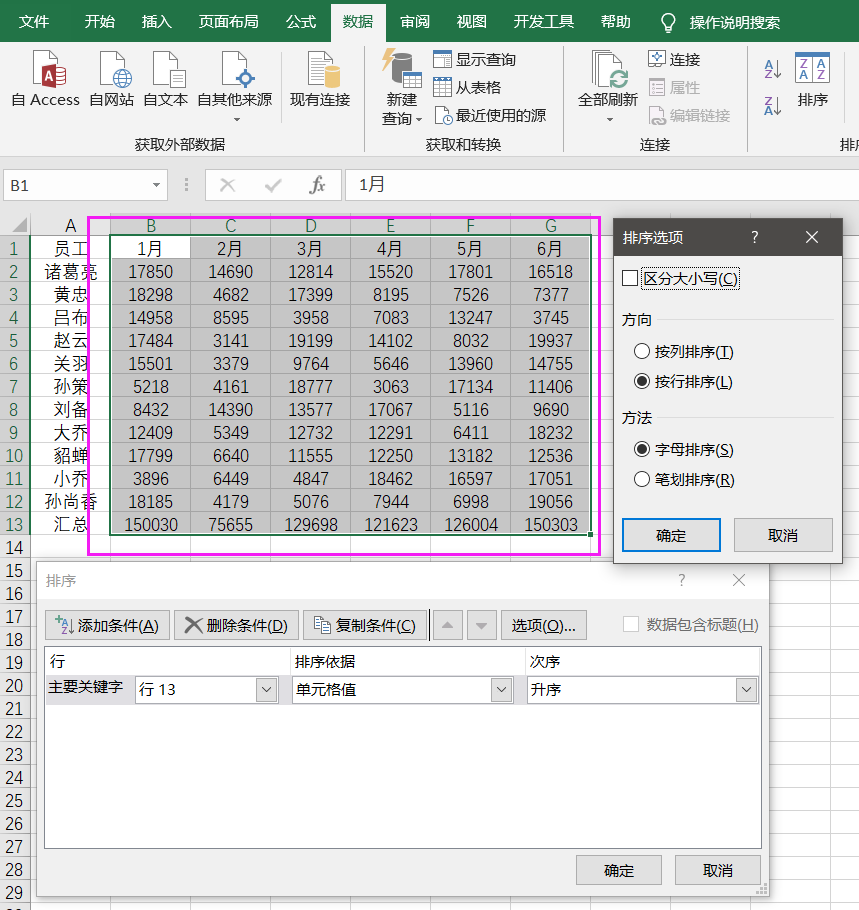Open existing connections icon
Viewport: 859px width, 910px height.
coord(320,78)
